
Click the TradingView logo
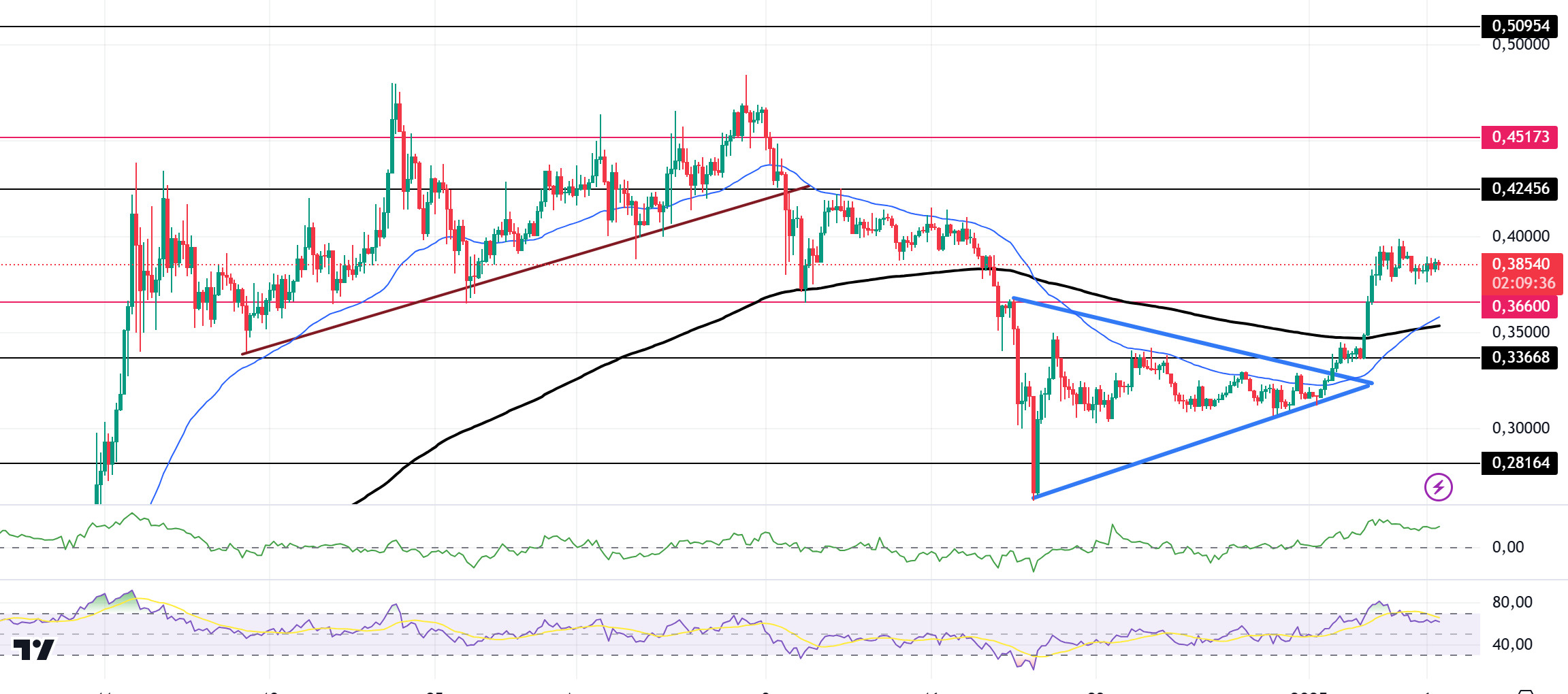34,650
